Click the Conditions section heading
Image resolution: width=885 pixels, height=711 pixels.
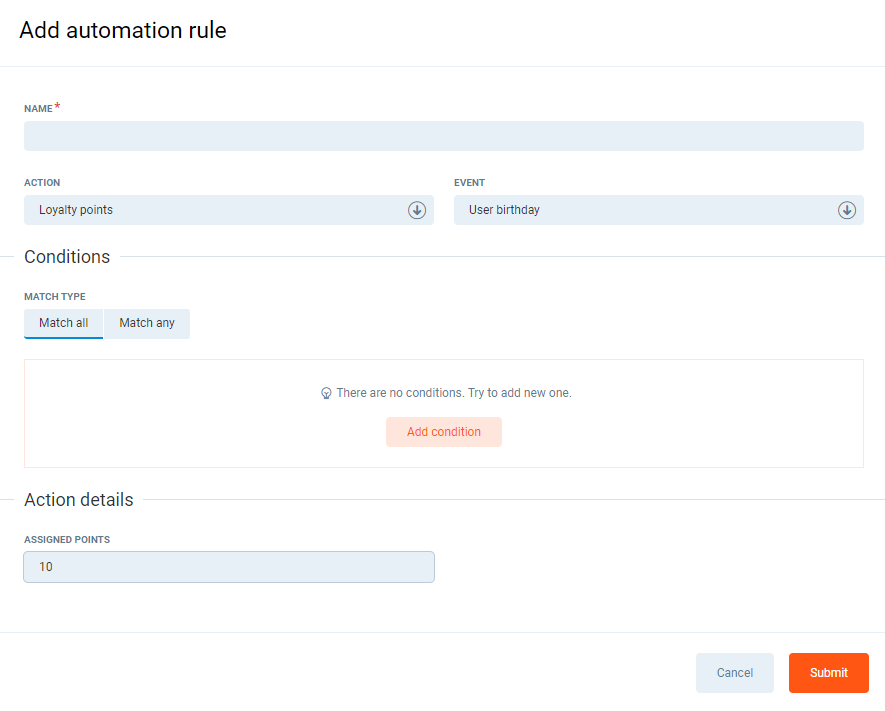[x=67, y=257]
